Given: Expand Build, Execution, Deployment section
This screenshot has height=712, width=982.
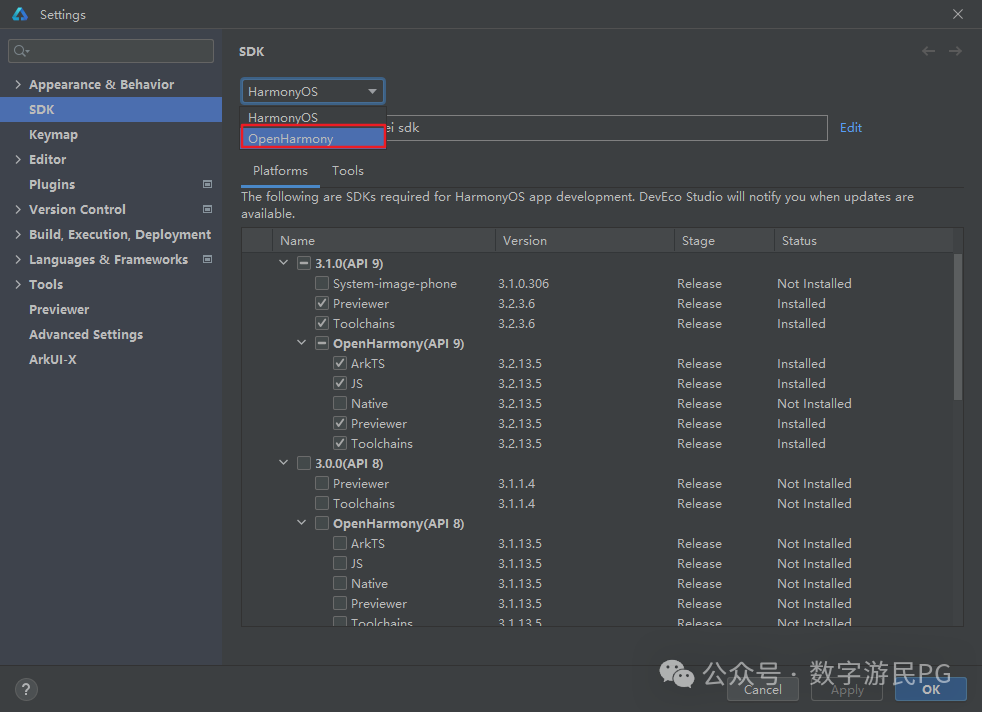Looking at the screenshot, I should (x=18, y=235).
